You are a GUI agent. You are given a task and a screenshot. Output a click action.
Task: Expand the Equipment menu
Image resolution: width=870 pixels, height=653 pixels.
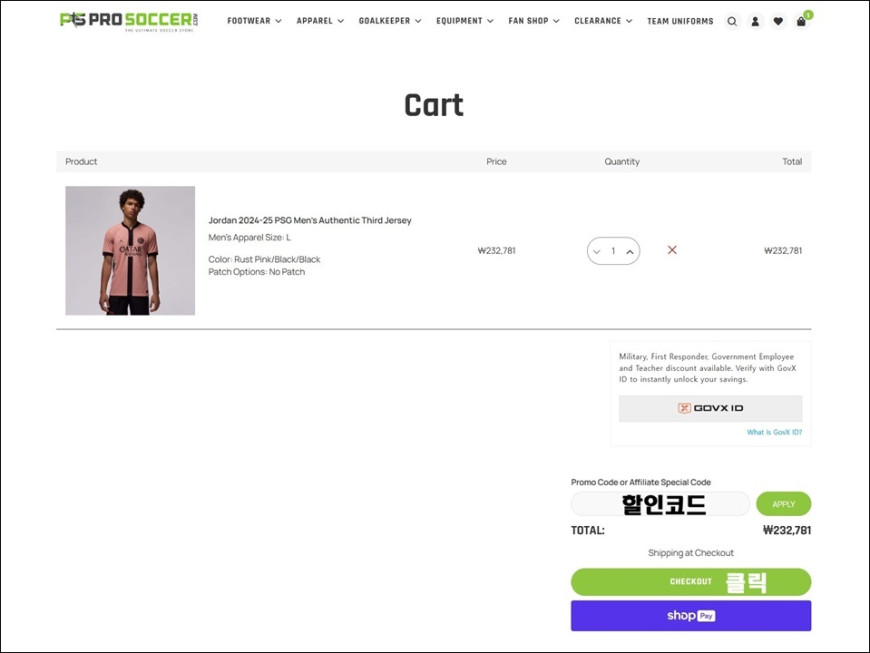click(x=464, y=21)
